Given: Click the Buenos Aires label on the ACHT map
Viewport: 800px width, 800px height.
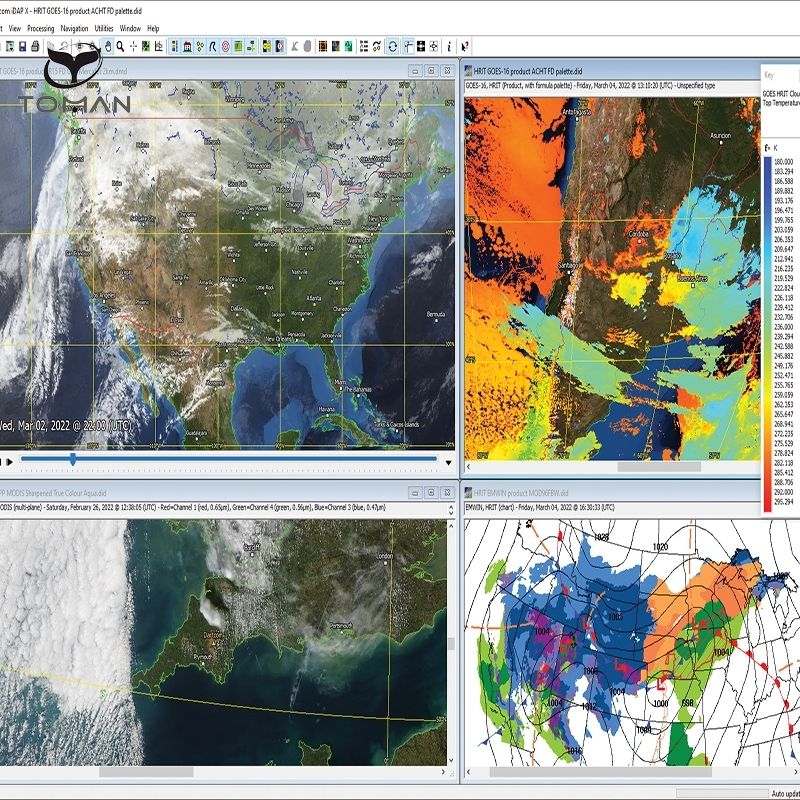Looking at the screenshot, I should [692, 279].
